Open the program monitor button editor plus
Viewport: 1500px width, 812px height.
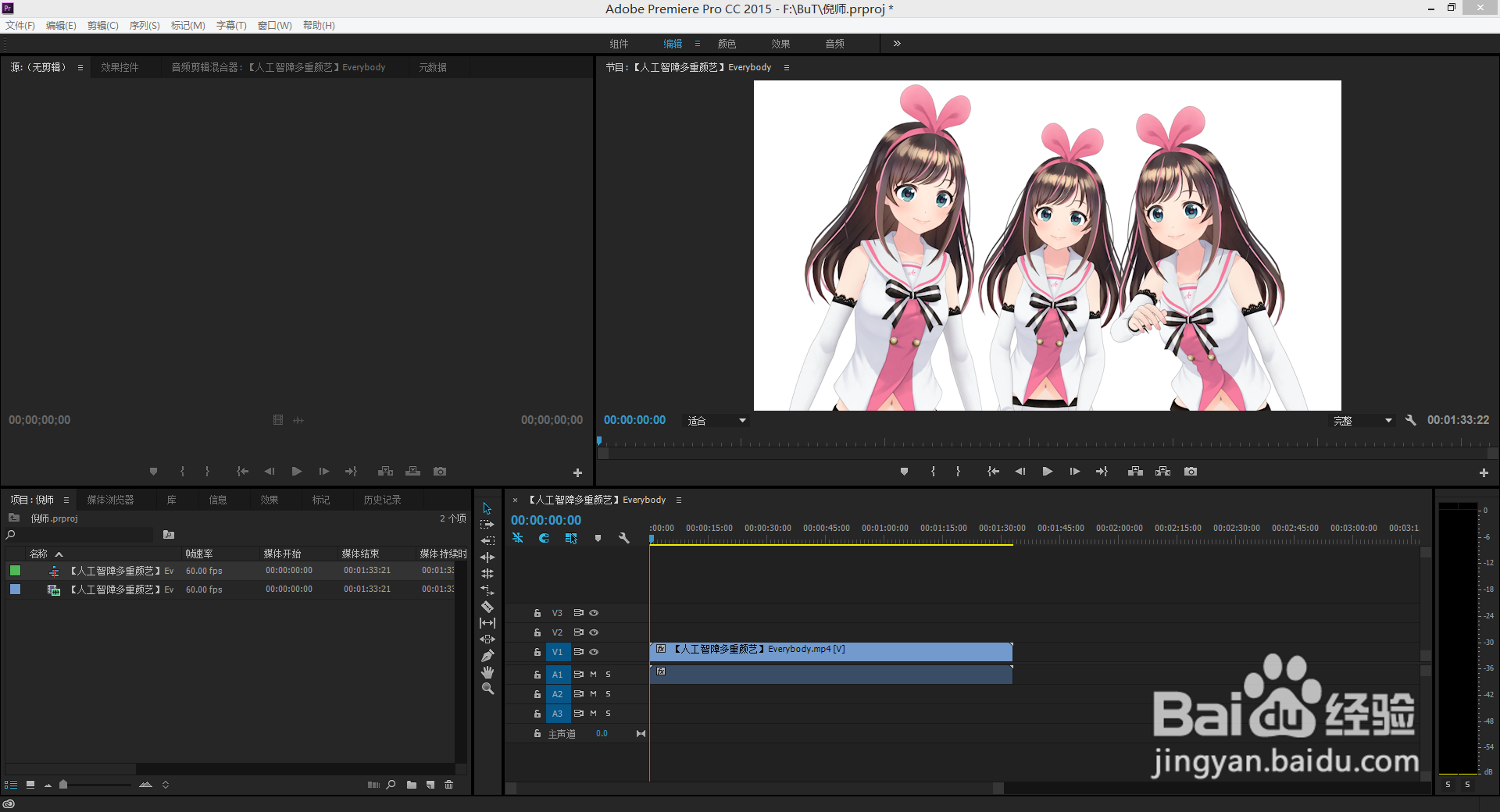click(x=1484, y=472)
